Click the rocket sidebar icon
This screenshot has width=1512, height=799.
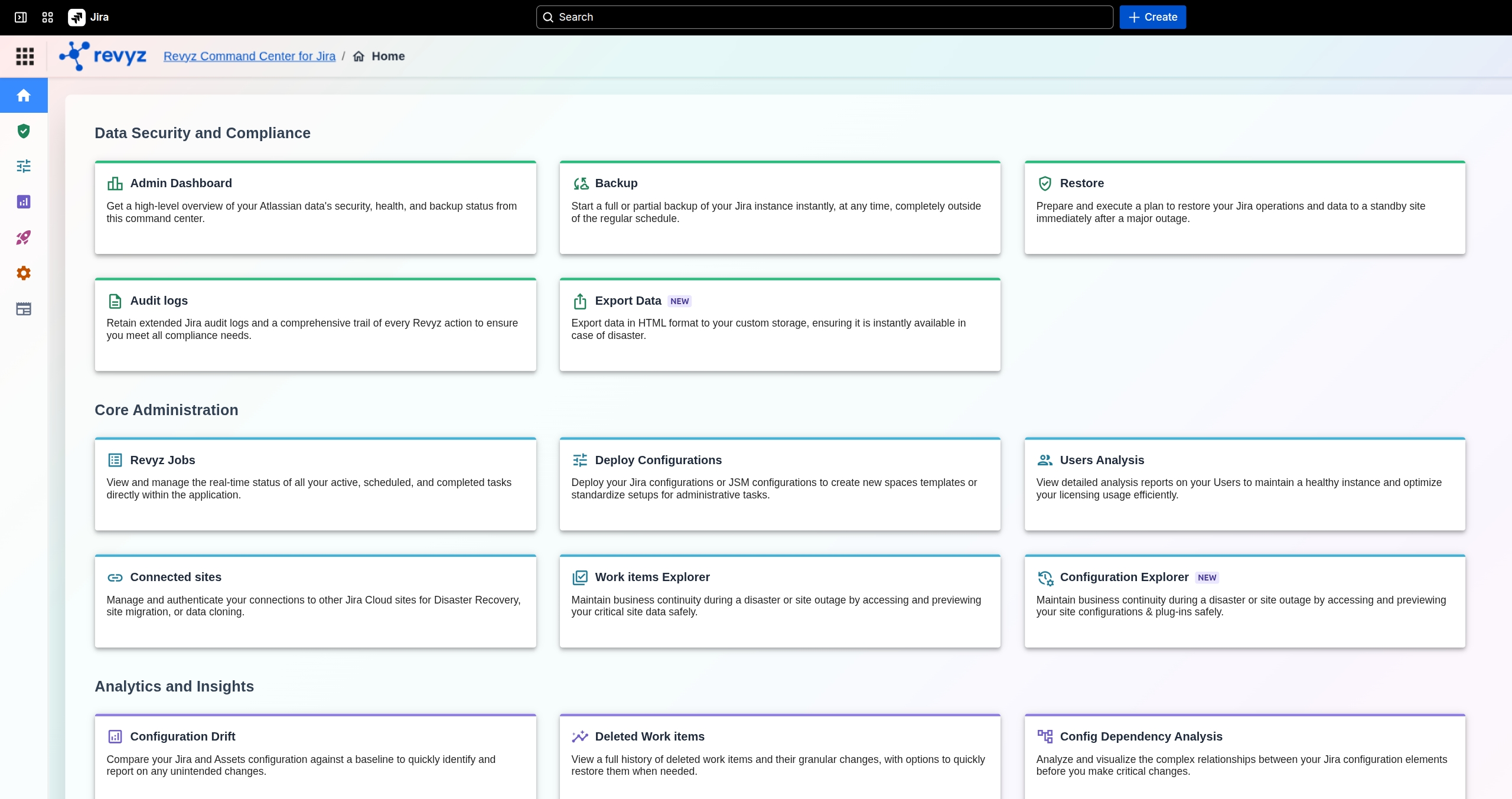pyautogui.click(x=24, y=237)
